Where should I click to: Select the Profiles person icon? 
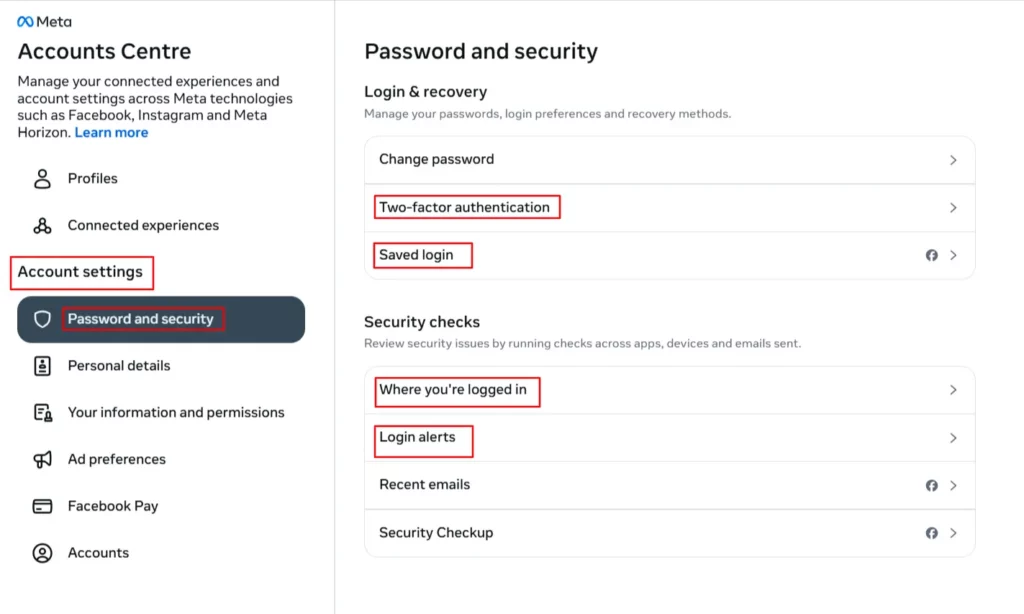pos(42,178)
